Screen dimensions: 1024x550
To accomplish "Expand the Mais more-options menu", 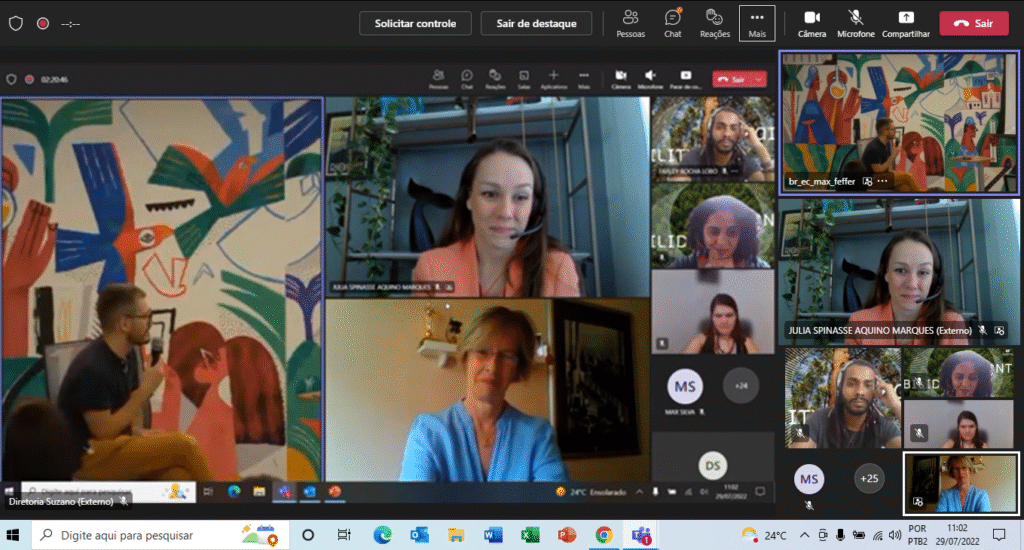I will tap(757, 23).
